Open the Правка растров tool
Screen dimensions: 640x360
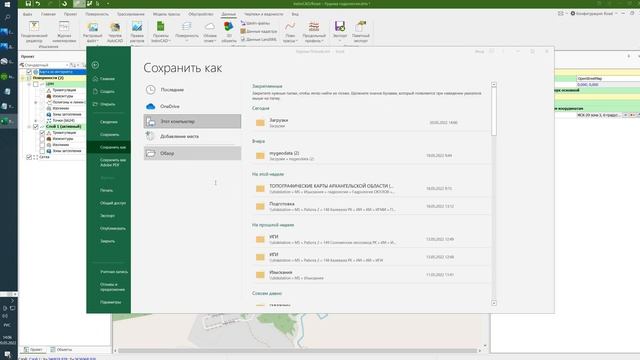137,32
